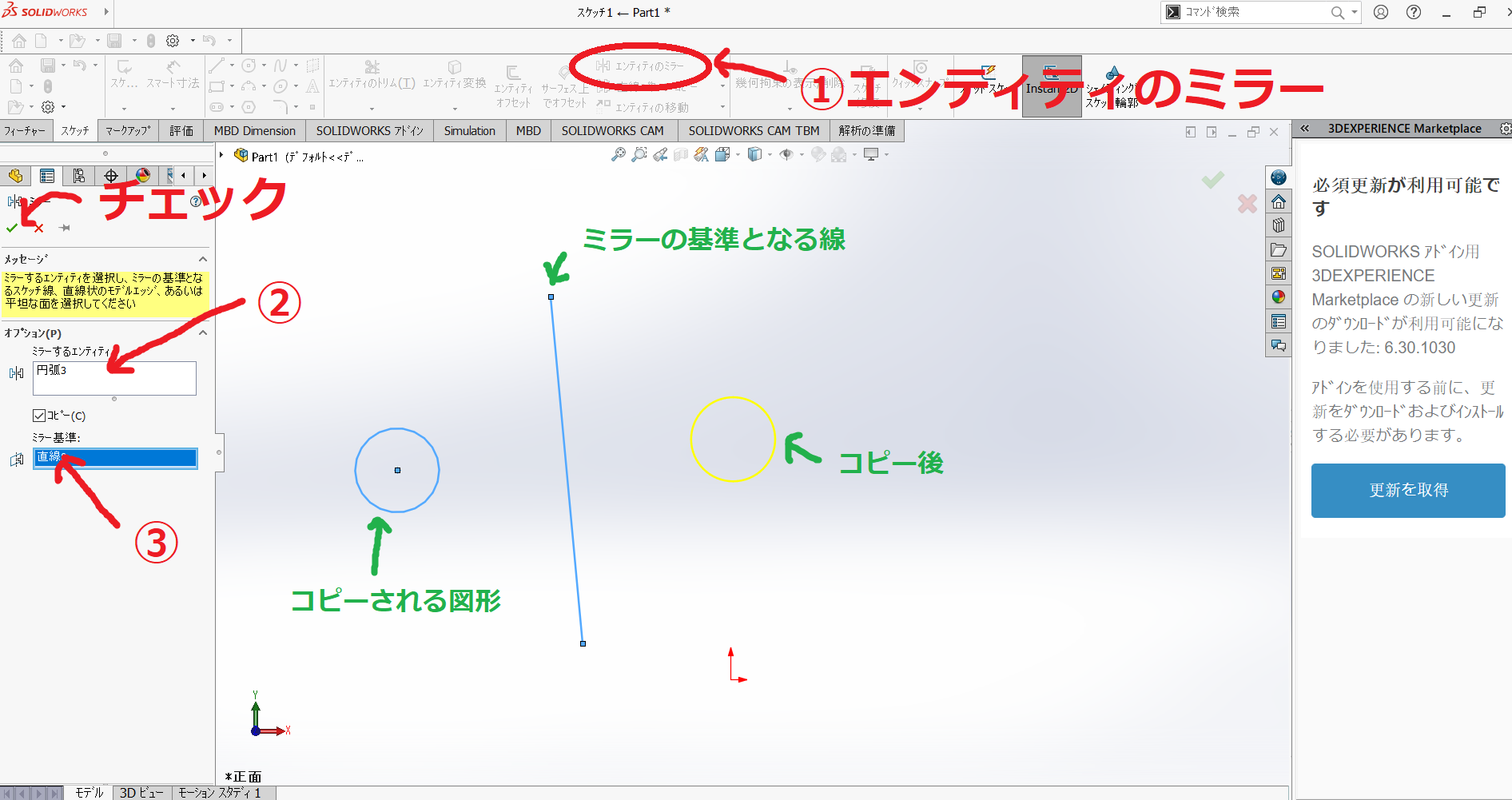This screenshot has height=800, width=1512.
Task: Open the MBD Dimension tab
Action: [x=255, y=131]
